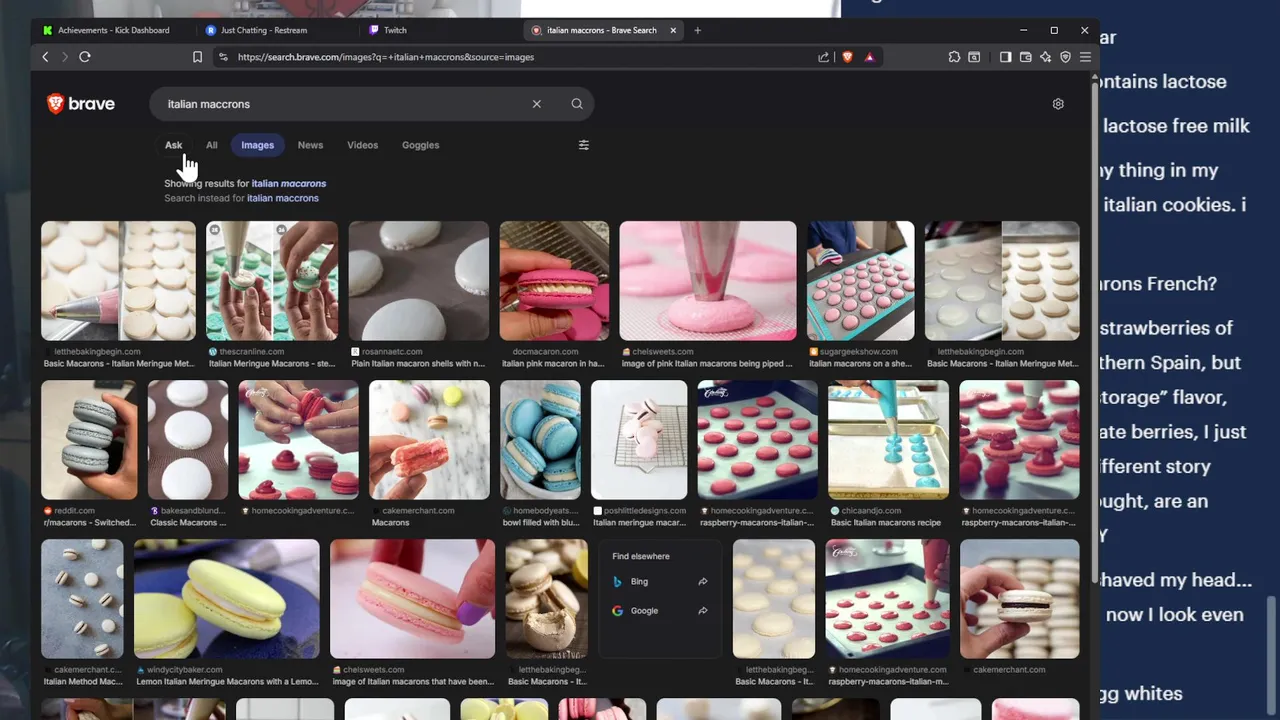Screen dimensions: 1280x720
Task: Click Google in Find elsewhere
Action: point(644,611)
